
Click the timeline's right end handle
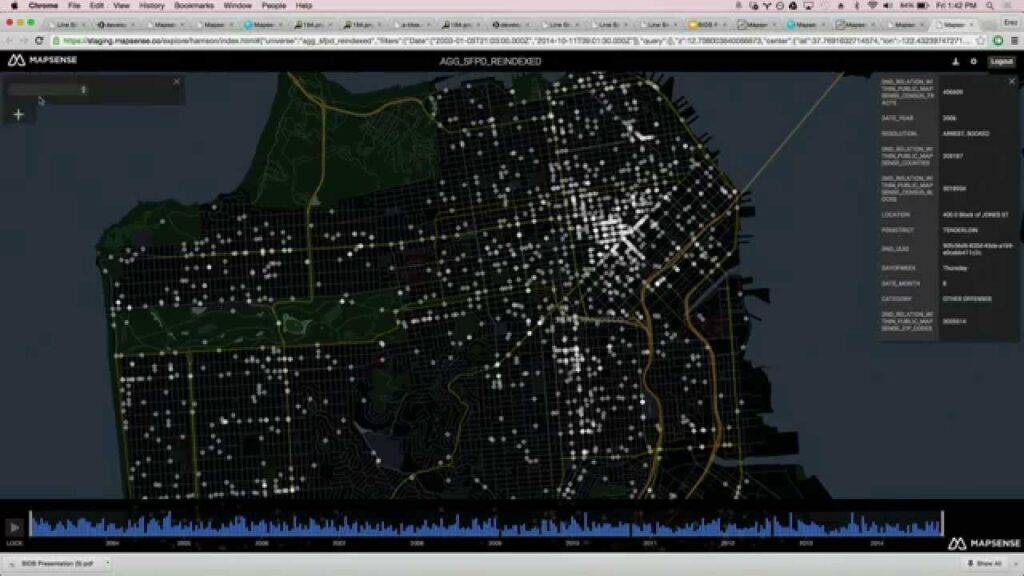[942, 524]
